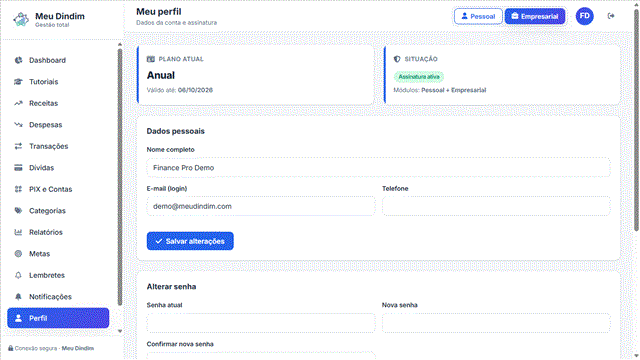Click the Transações arrows icon
The width and height of the screenshot is (640, 360).
[18, 146]
